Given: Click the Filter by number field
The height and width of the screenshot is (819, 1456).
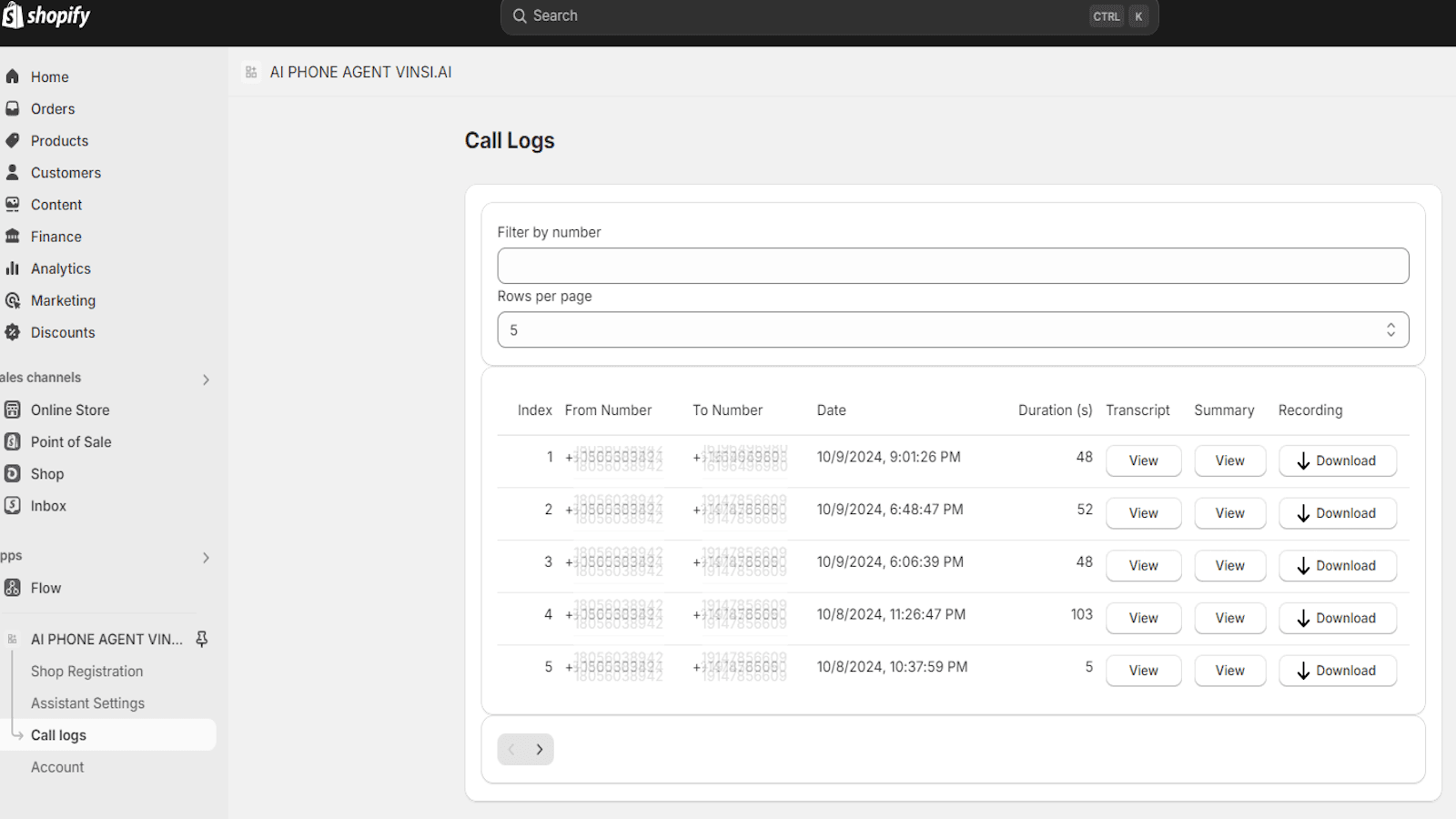Looking at the screenshot, I should (x=952, y=265).
